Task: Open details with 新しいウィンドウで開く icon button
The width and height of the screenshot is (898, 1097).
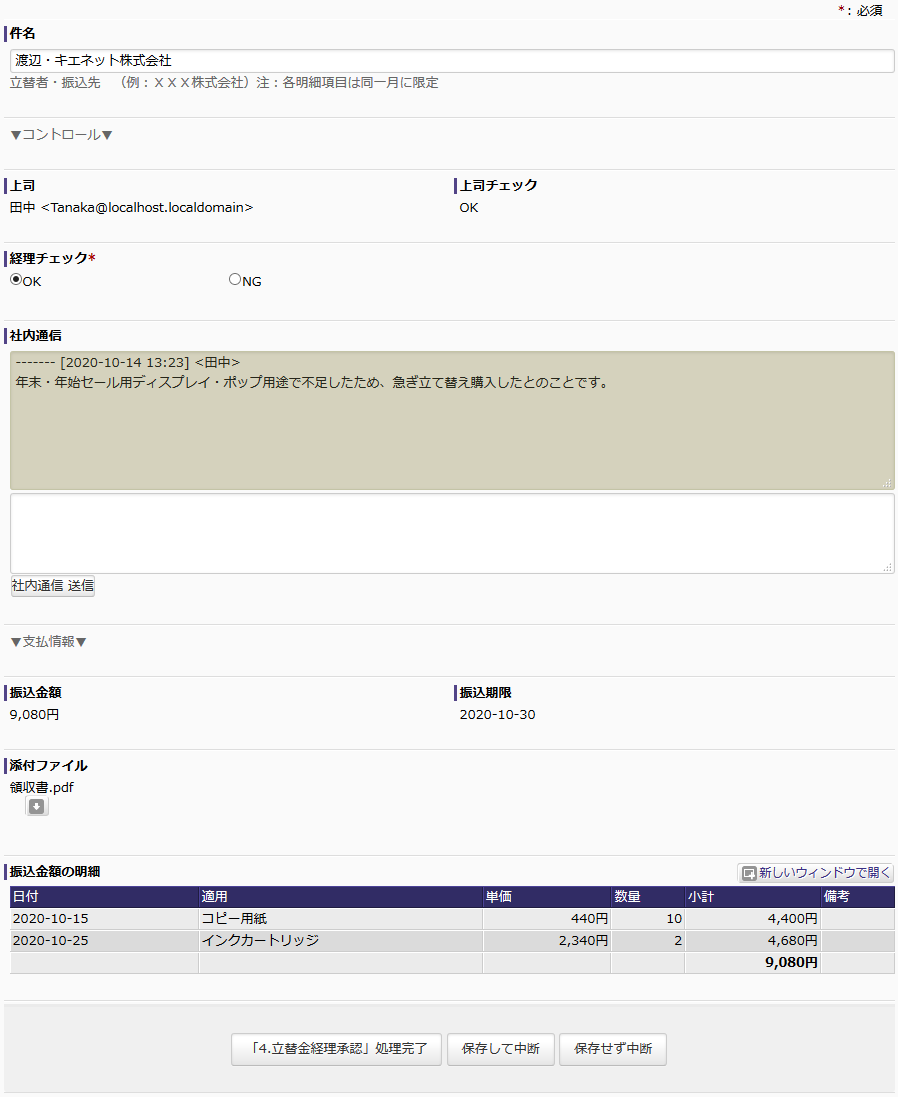Action: pyautogui.click(x=816, y=873)
